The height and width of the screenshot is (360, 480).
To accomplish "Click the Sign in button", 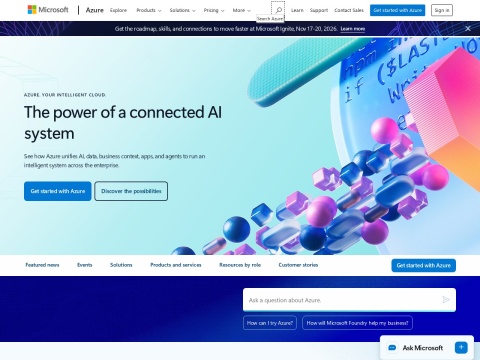I will 442,10.
